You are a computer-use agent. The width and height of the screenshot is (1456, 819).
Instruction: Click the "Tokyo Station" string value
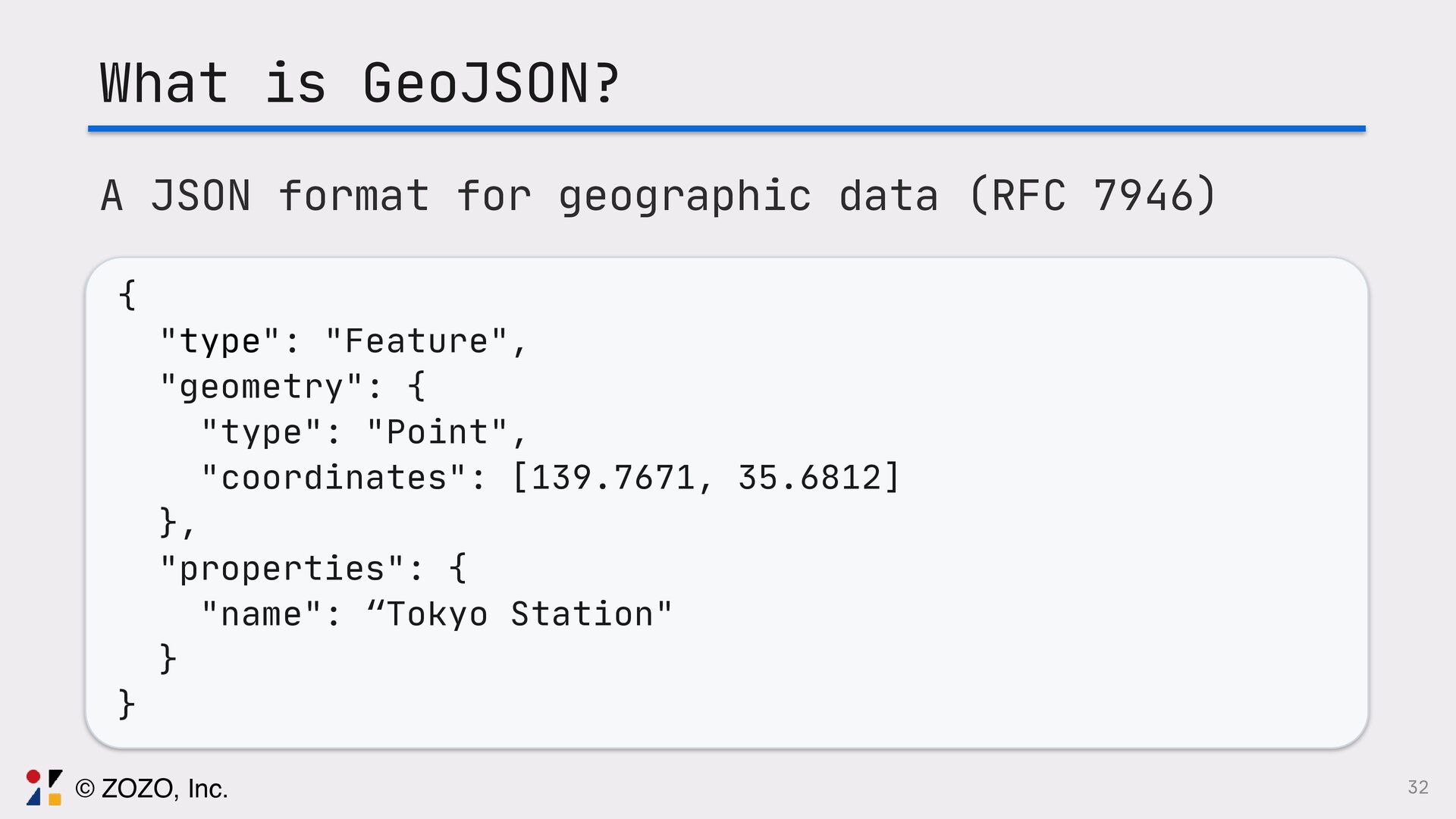(x=519, y=614)
